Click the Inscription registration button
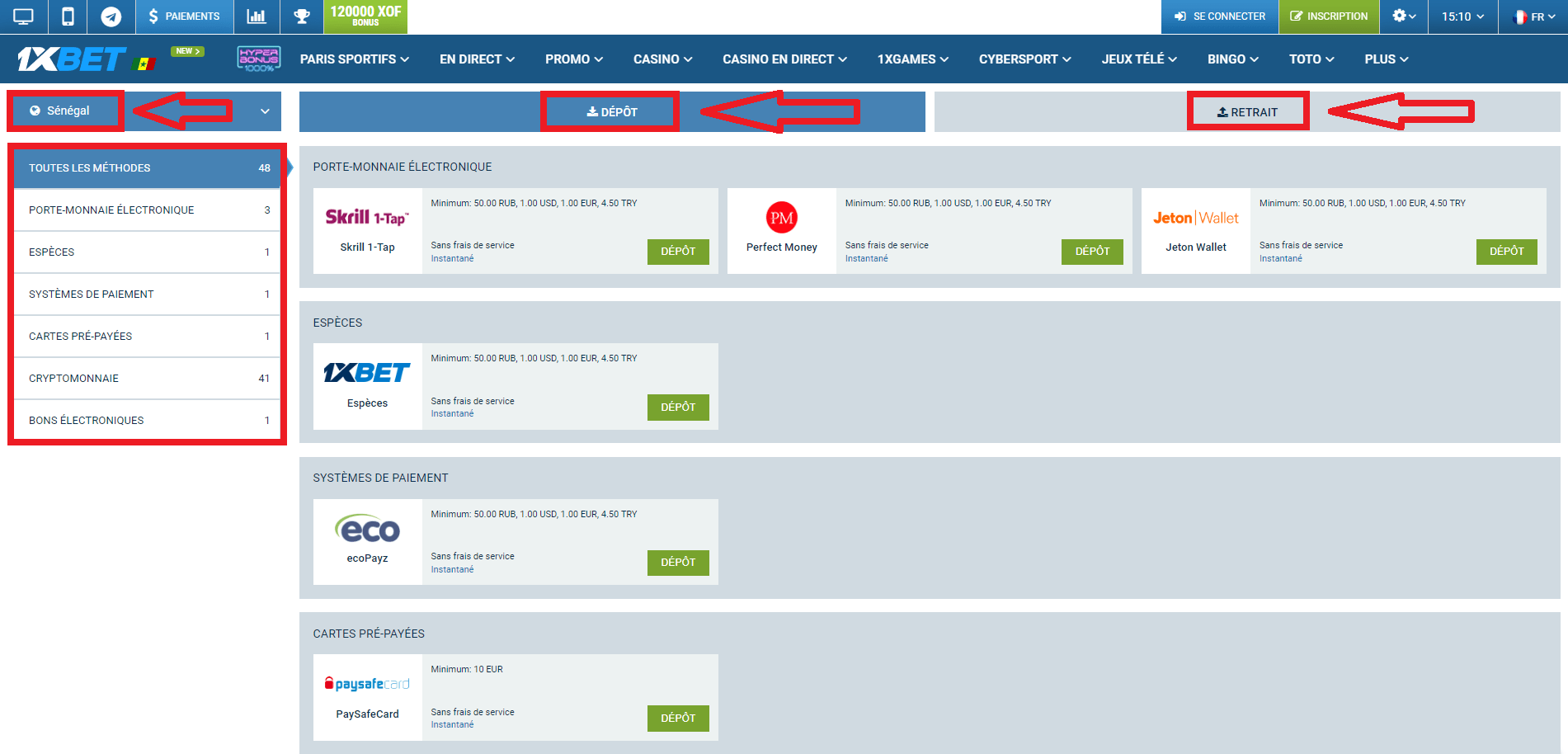 tap(1329, 16)
